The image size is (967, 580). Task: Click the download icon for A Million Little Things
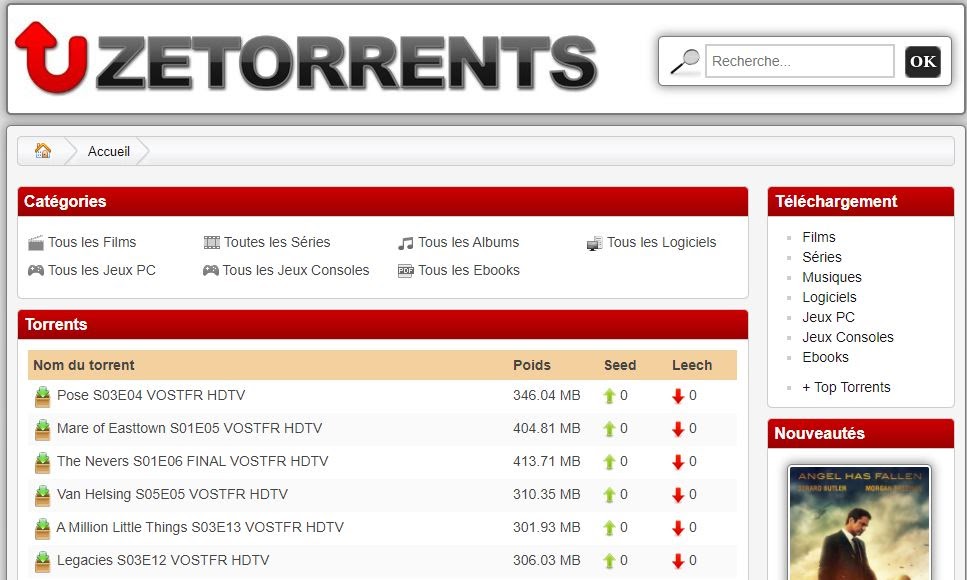pos(43,528)
